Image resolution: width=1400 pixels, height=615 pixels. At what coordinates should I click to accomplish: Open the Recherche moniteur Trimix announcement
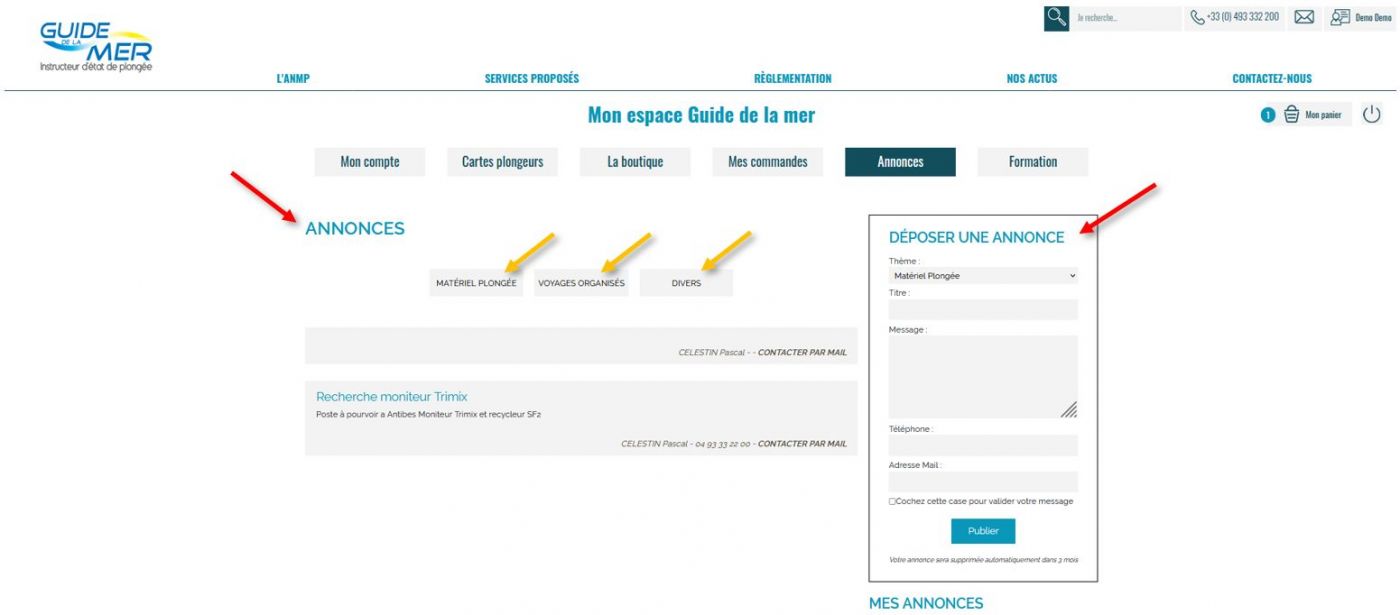[x=391, y=397]
